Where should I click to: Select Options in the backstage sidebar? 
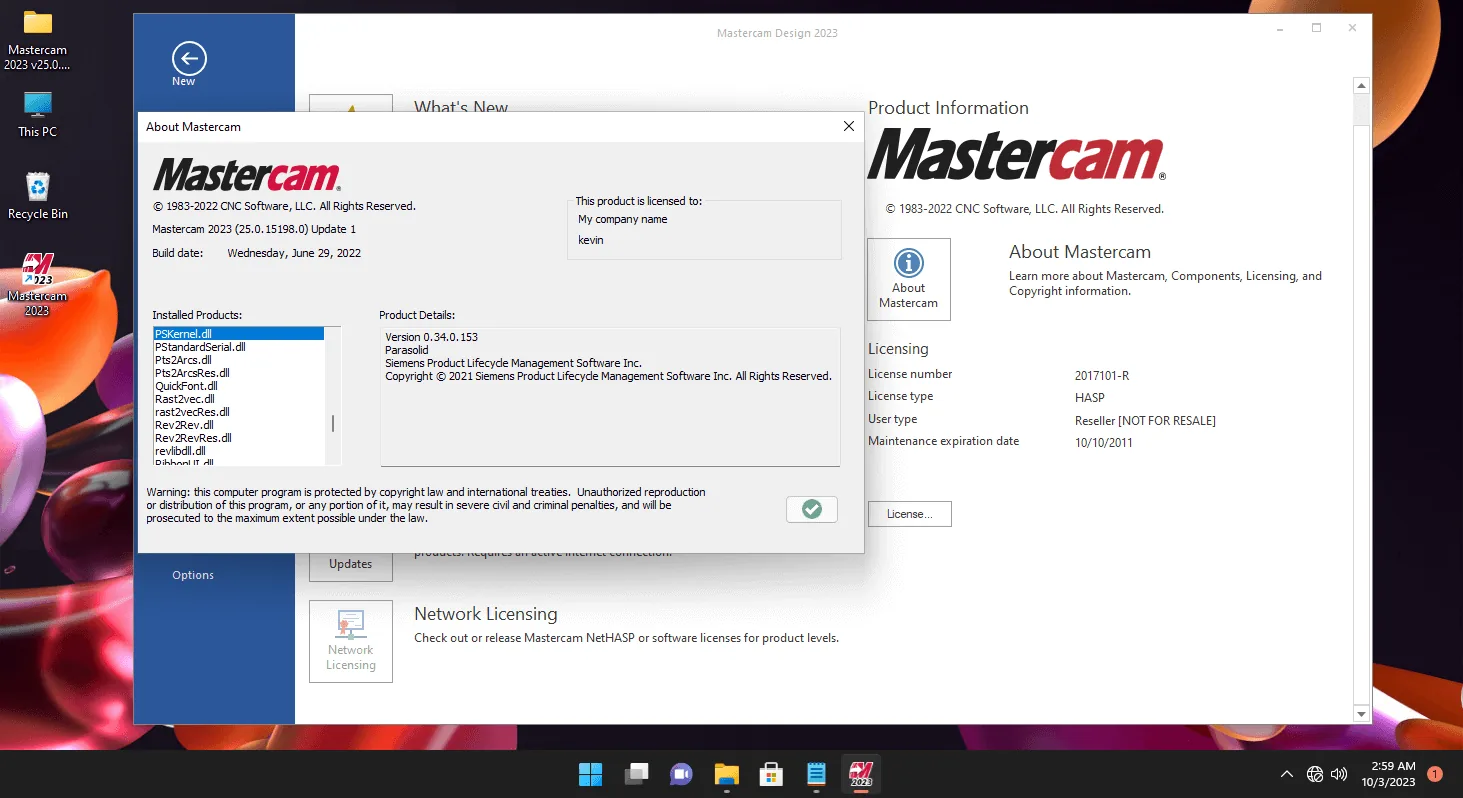(x=193, y=575)
